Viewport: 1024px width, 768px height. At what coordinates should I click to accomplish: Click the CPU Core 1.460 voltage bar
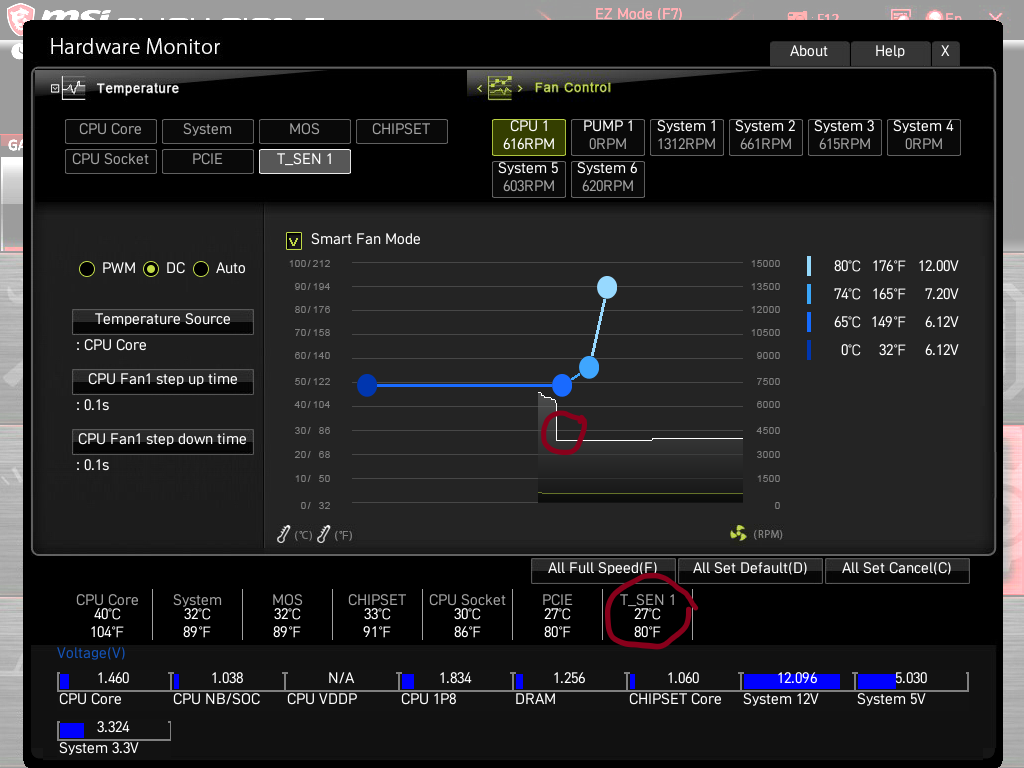pos(114,680)
